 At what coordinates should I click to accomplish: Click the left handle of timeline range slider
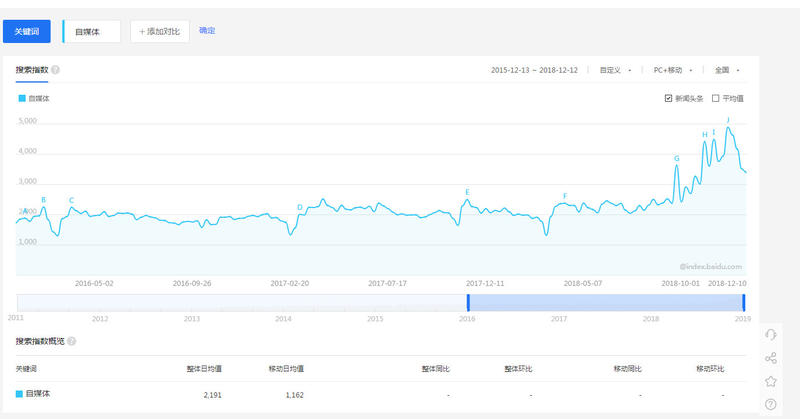(467, 302)
